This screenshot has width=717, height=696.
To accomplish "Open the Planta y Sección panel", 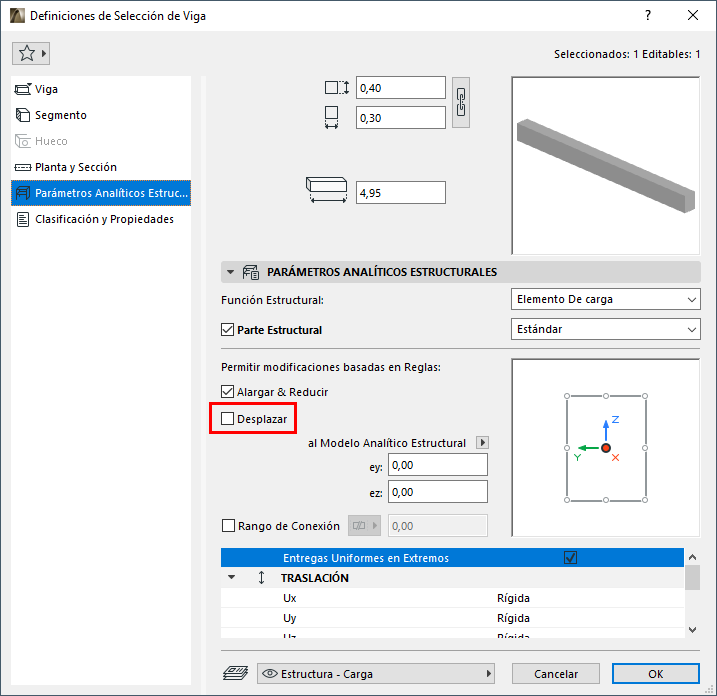I will [101, 167].
